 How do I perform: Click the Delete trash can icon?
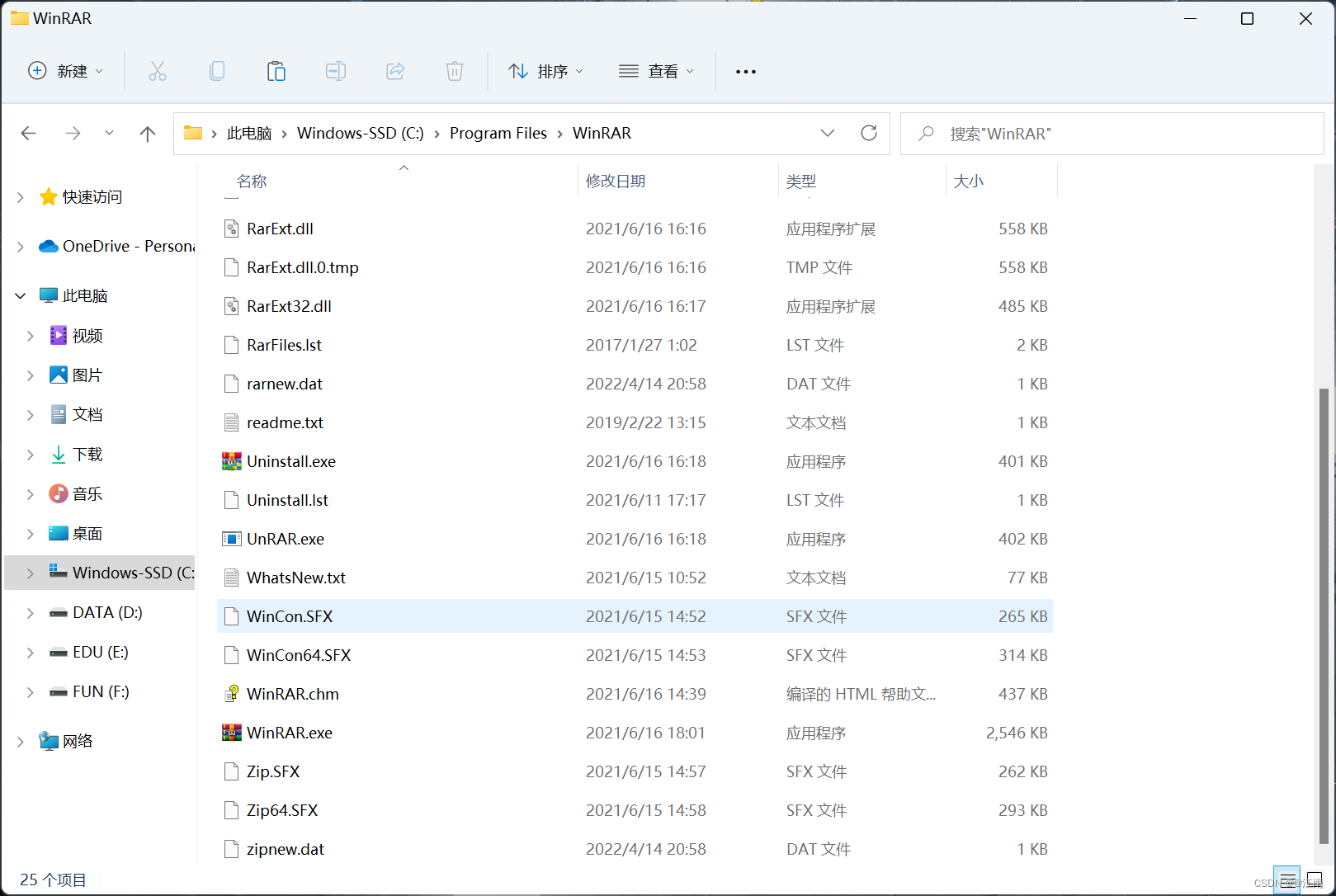point(455,71)
